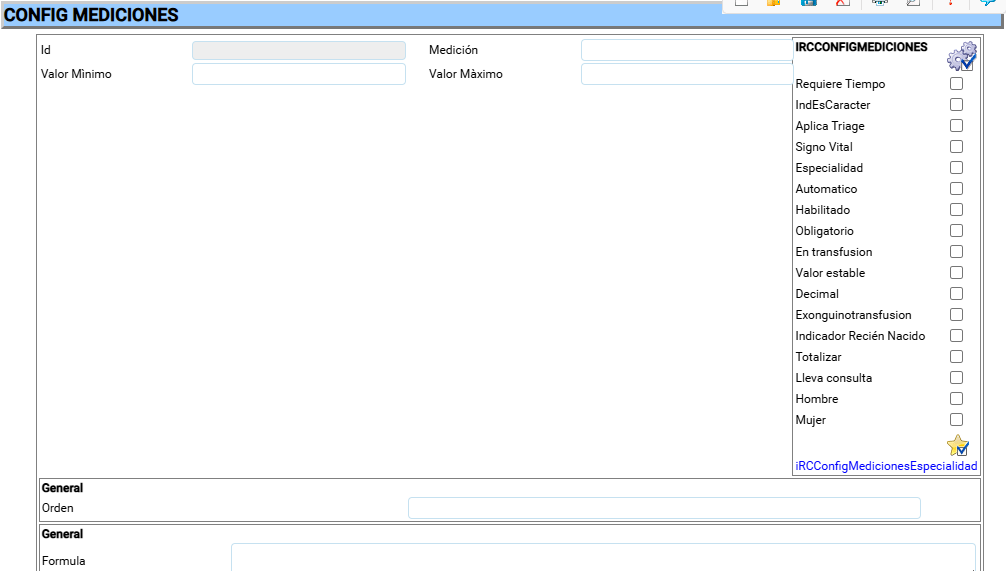Tick the Signo Vital checkbox
Viewport: 1006px width, 571px height.
point(956,147)
